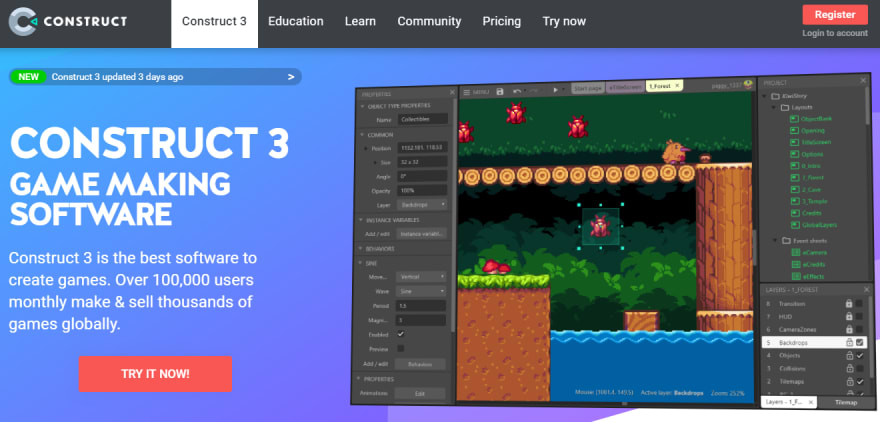Click the lock icon on Backdrops layer
Image resolution: width=880 pixels, height=422 pixels.
[849, 342]
